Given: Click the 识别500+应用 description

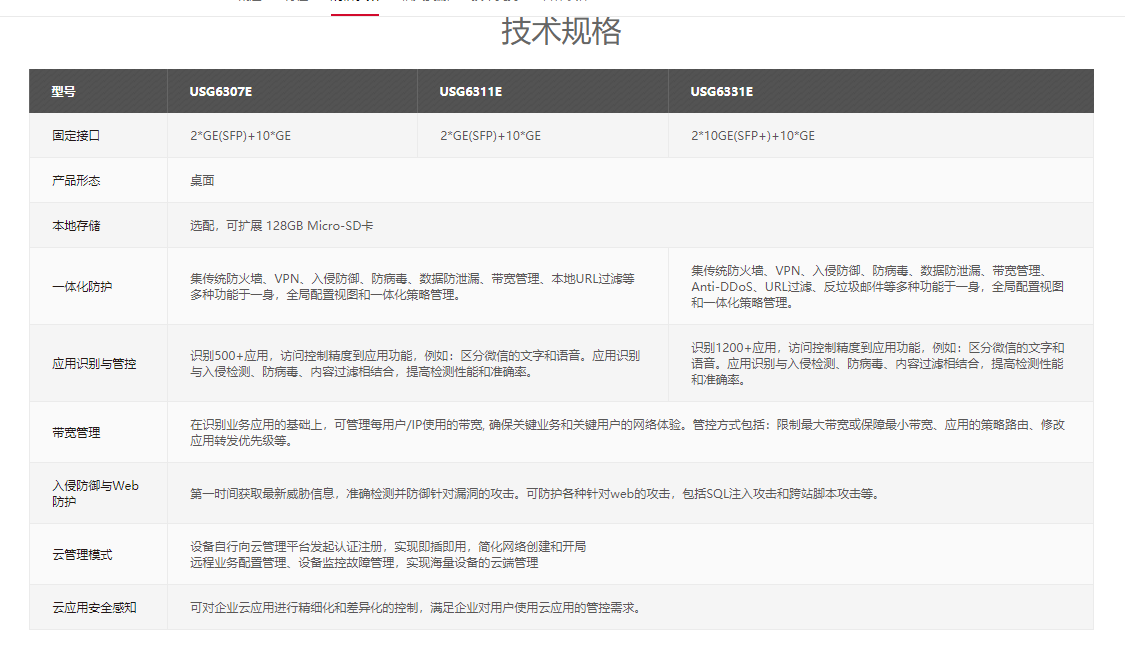Looking at the screenshot, I should pyautogui.click(x=415, y=364).
